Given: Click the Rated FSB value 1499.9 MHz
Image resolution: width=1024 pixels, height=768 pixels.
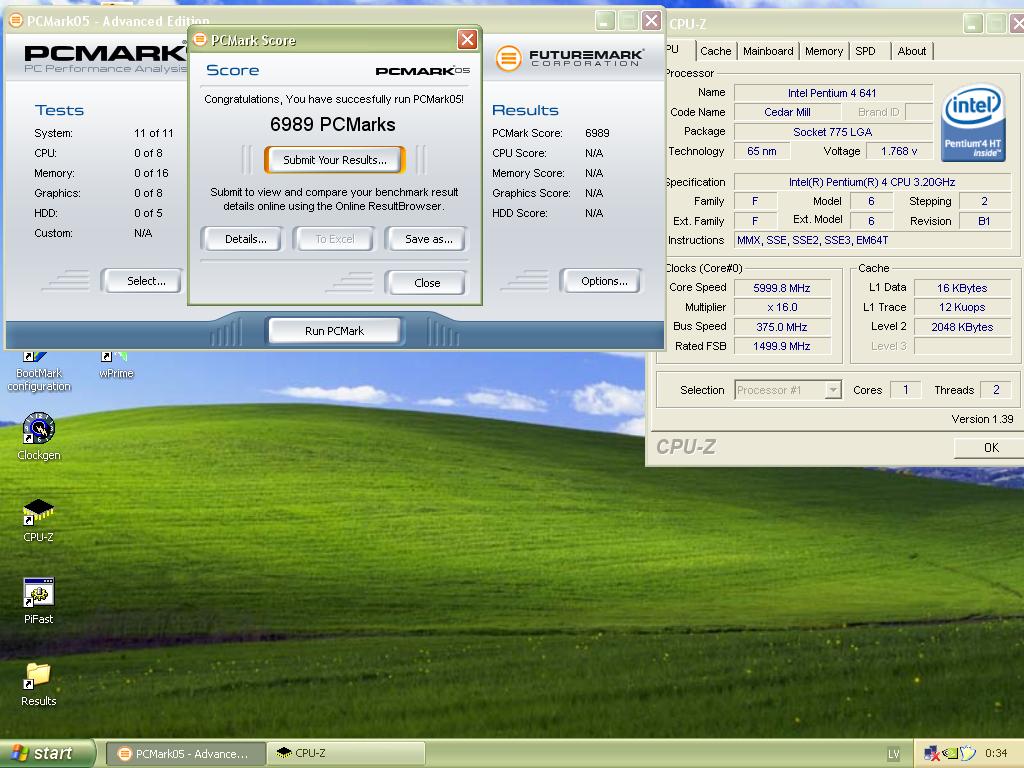Looking at the screenshot, I should (782, 346).
